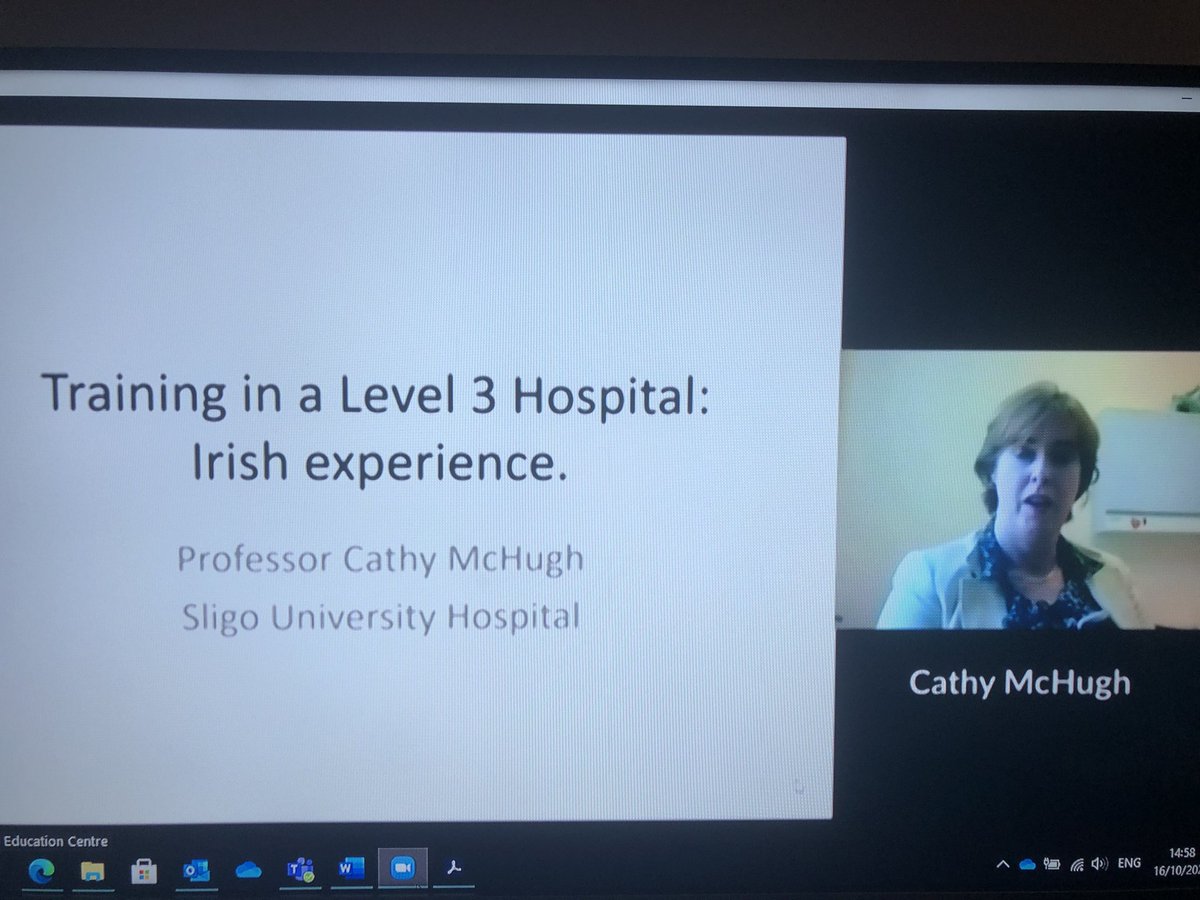The image size is (1200, 900).
Task: Expand hidden system tray icons chevron
Action: [1002, 863]
